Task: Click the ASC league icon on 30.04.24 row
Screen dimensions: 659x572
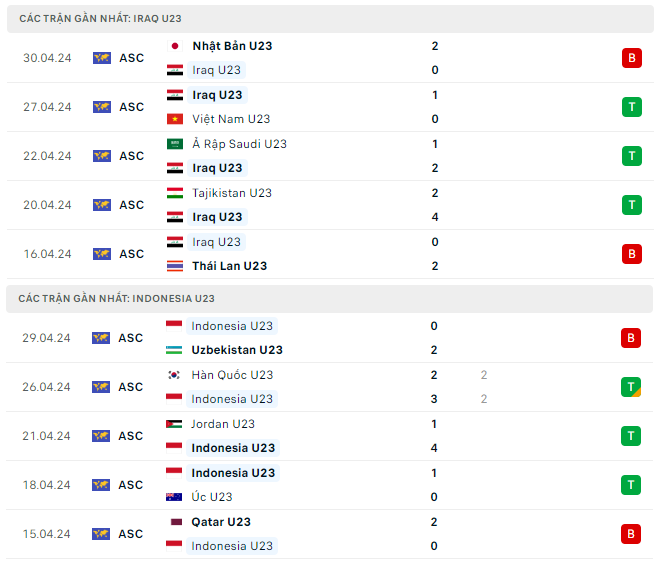Action: coord(102,58)
